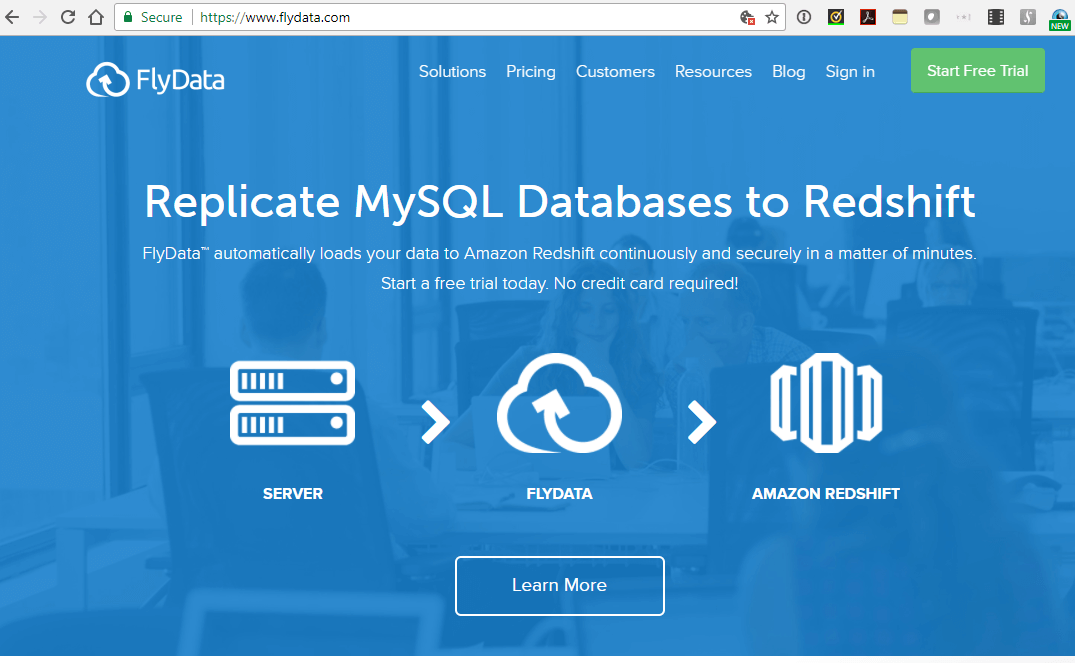The height and width of the screenshot is (663, 1075).
Task: Click the disabled translate icon
Action: [747, 17]
